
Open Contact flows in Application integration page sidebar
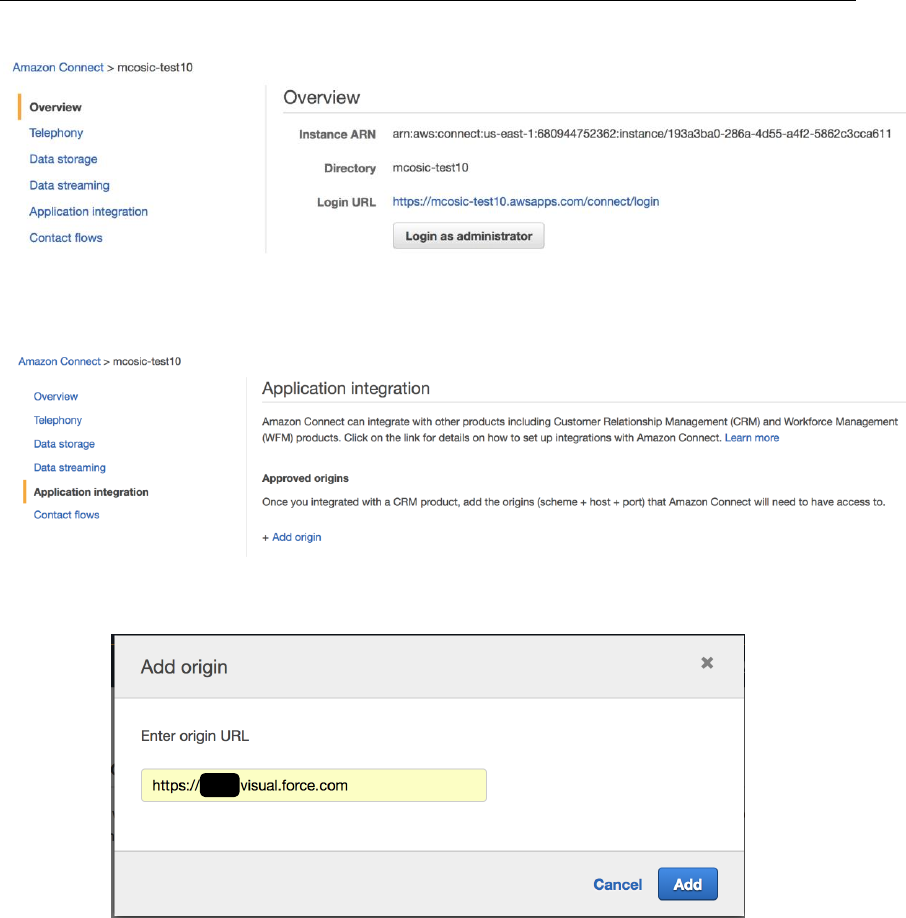66,515
